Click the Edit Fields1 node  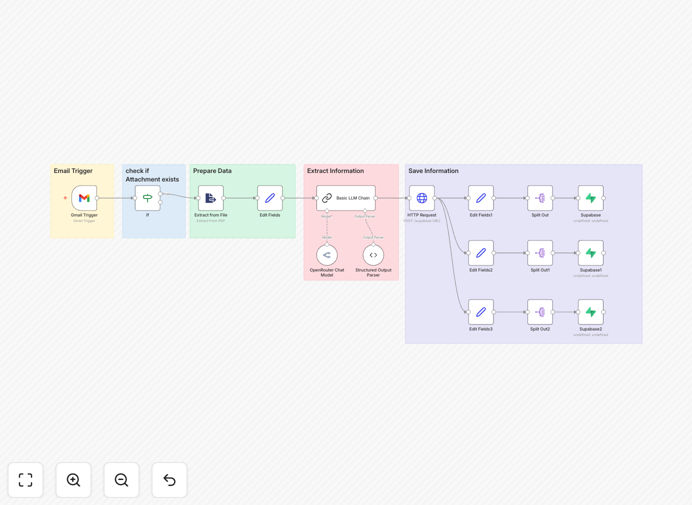point(481,198)
